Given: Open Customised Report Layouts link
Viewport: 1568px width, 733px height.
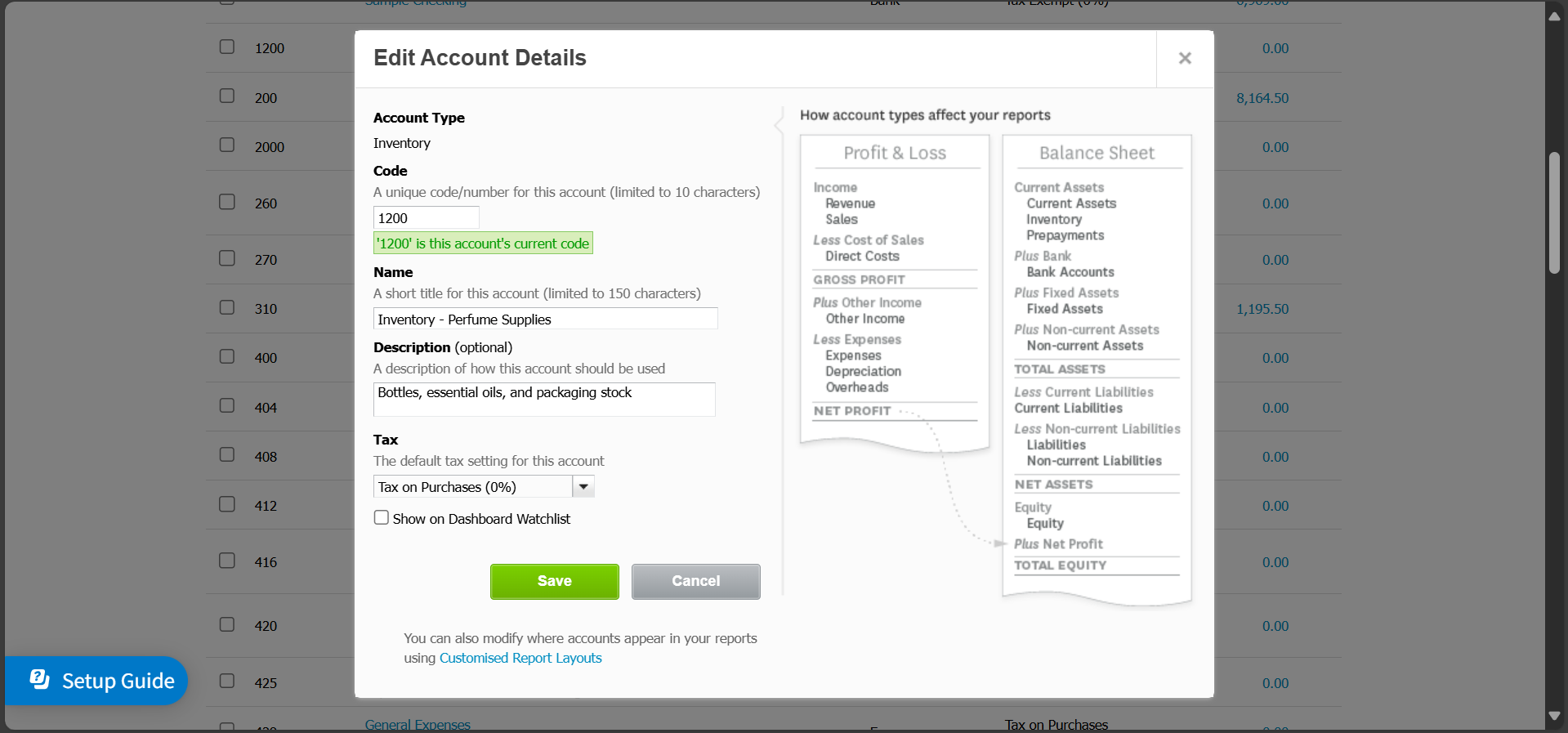Looking at the screenshot, I should (520, 658).
